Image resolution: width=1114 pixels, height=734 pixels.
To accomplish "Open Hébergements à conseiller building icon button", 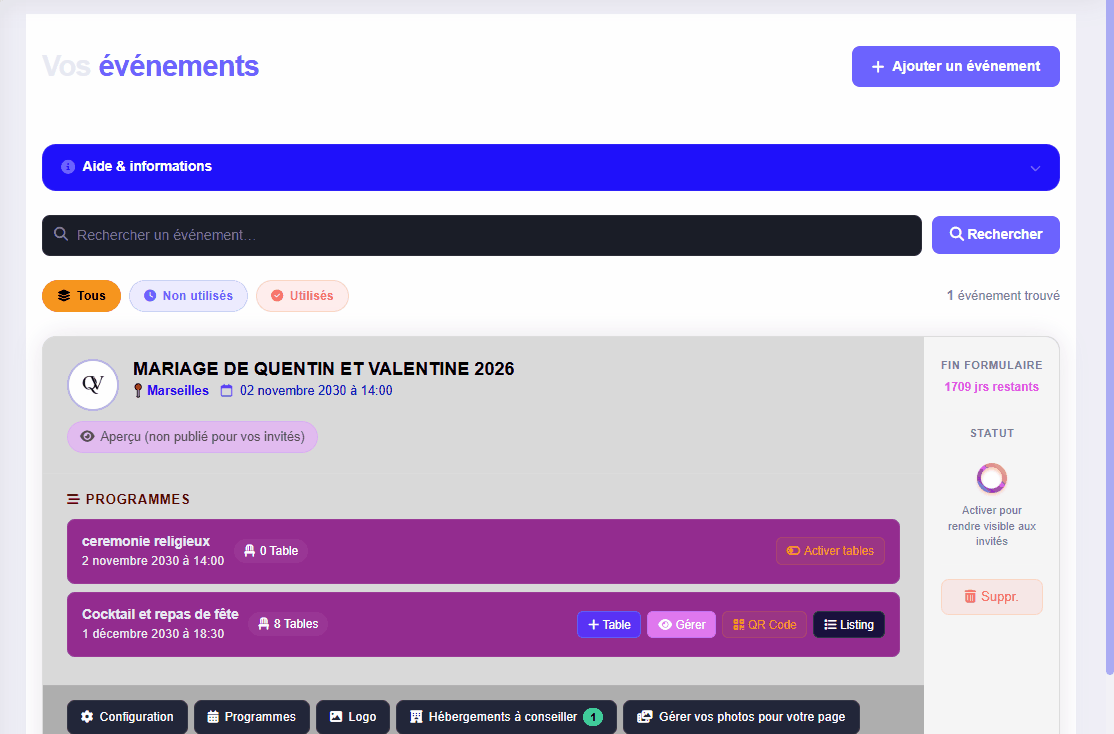I will pyautogui.click(x=505, y=717).
